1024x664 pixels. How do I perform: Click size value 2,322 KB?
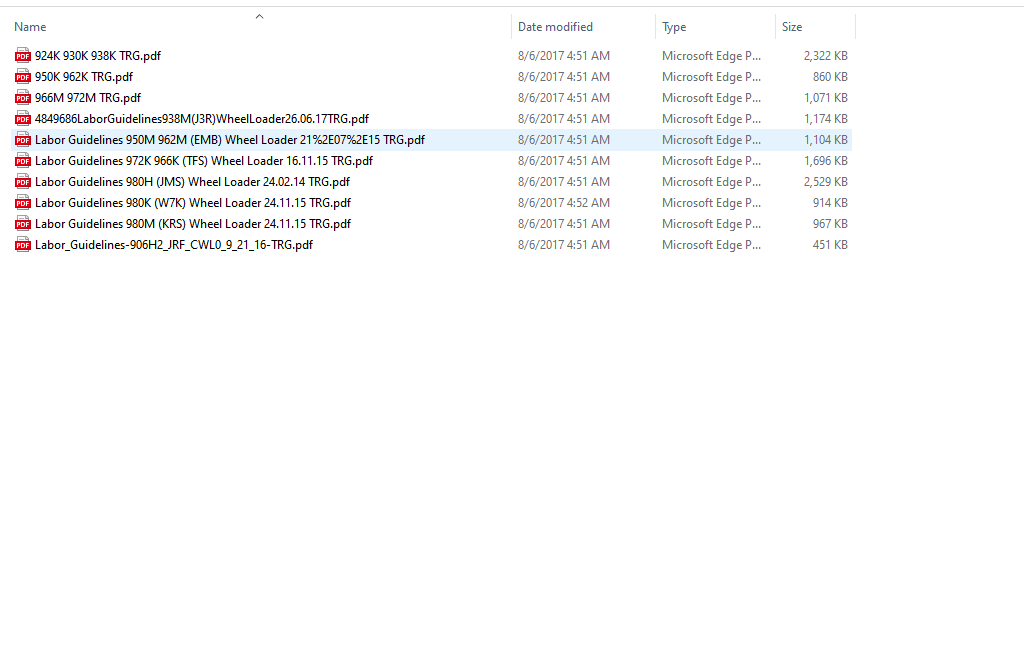pos(825,56)
